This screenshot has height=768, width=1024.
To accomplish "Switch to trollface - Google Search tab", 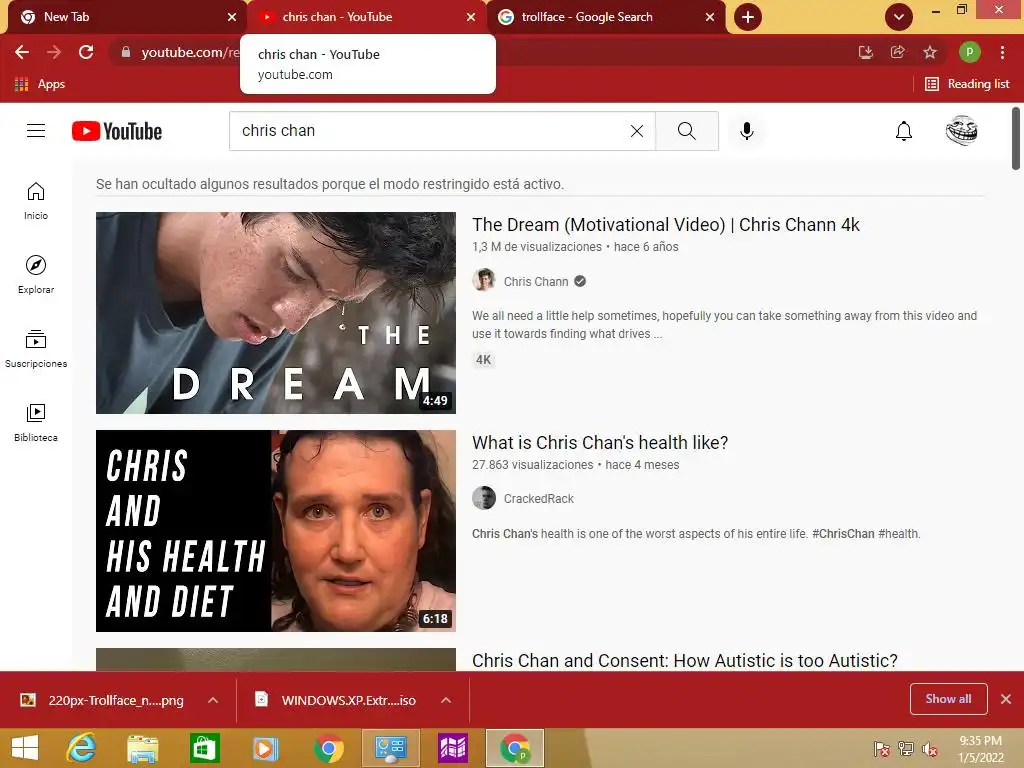I will click(x=606, y=17).
